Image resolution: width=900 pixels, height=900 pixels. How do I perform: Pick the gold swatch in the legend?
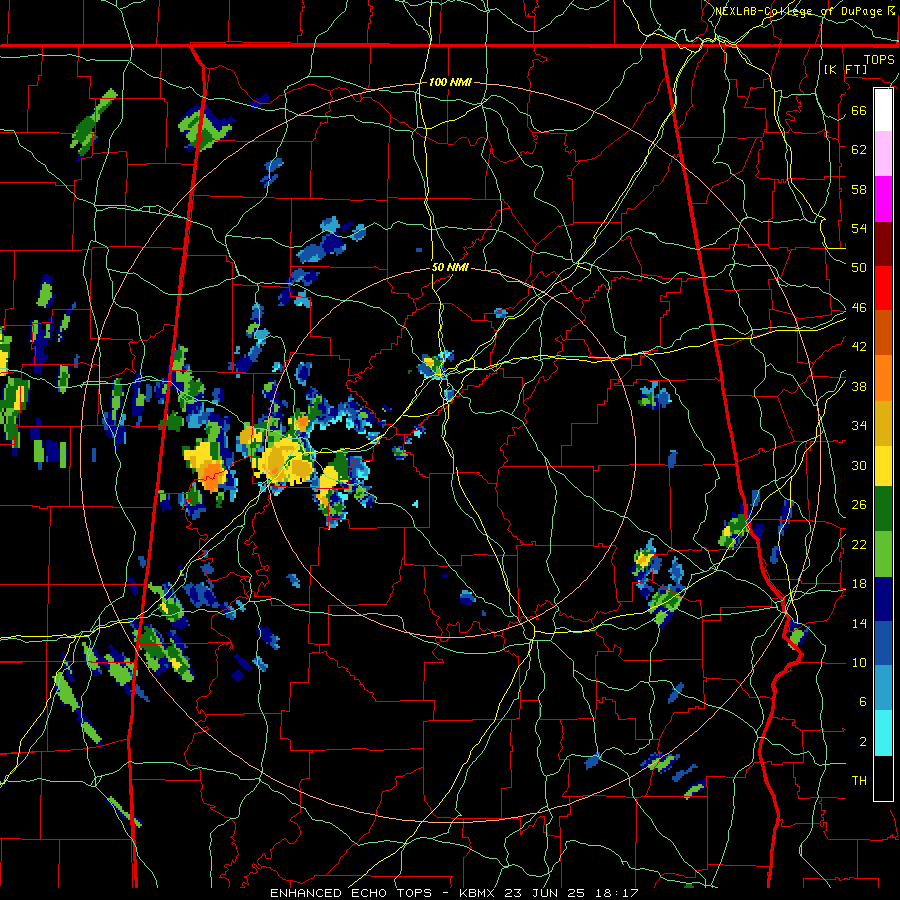(883, 423)
